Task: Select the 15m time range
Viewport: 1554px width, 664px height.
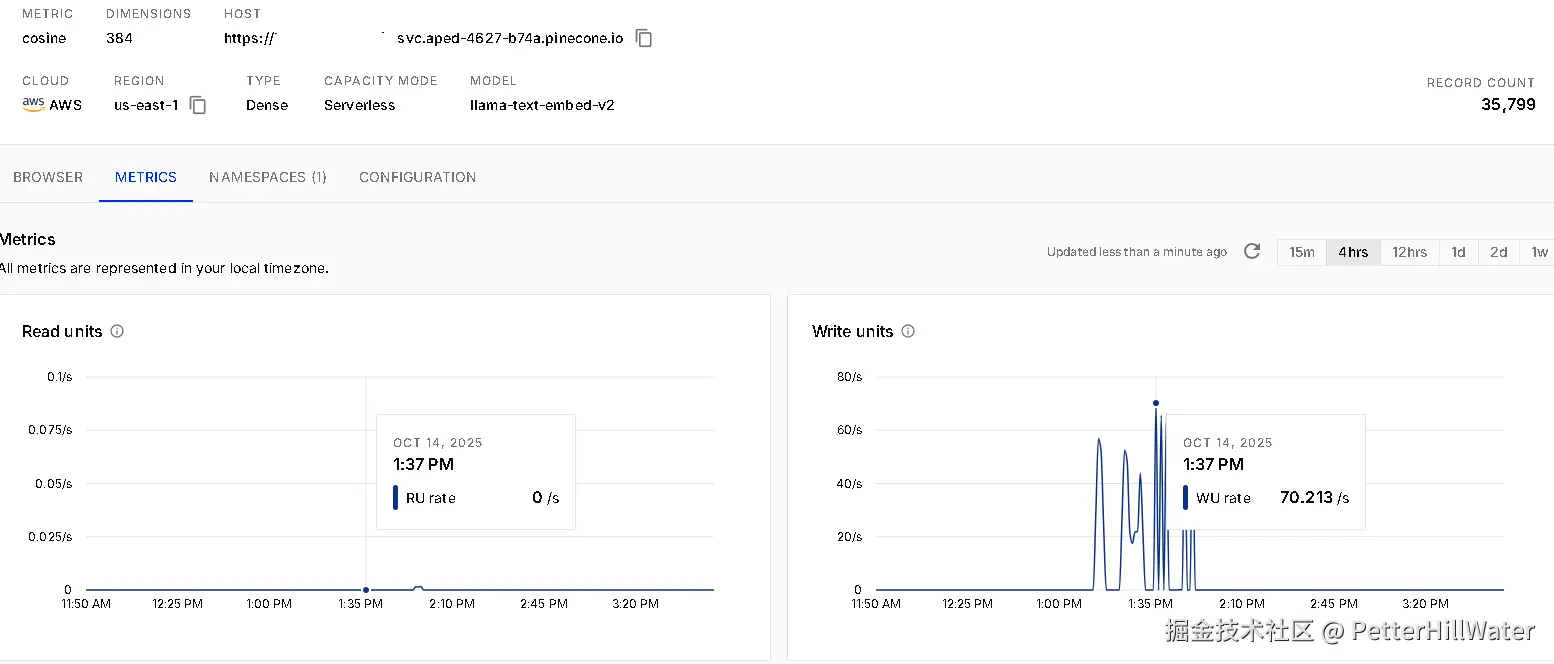Action: [x=1302, y=252]
